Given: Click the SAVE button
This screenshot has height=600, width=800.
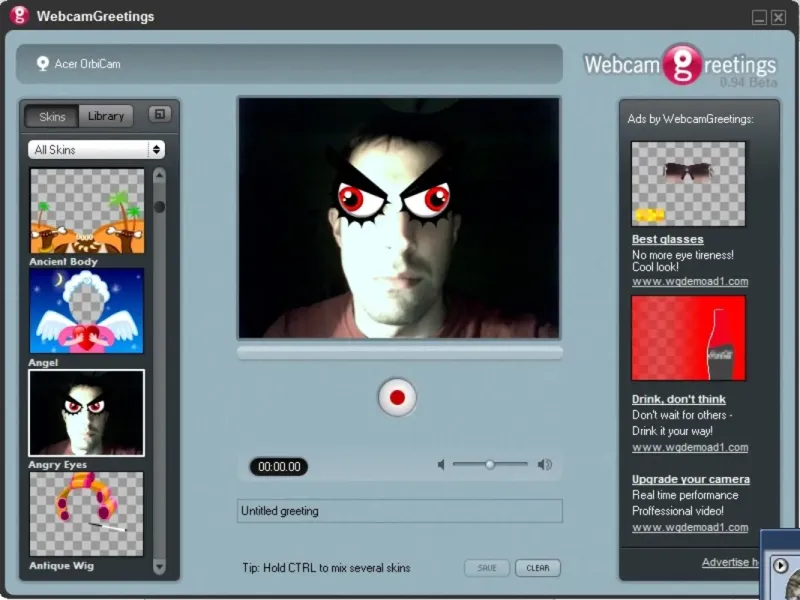Looking at the screenshot, I should coord(487,568).
